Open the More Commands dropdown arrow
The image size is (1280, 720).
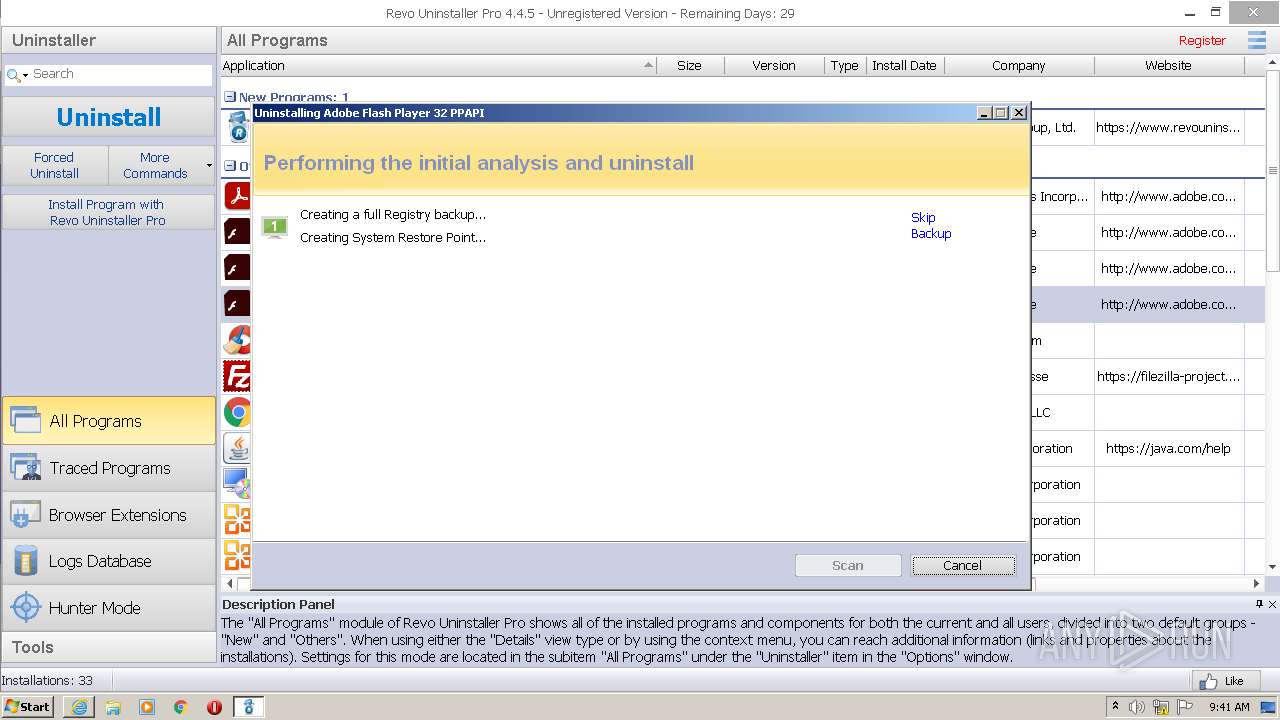(209, 165)
